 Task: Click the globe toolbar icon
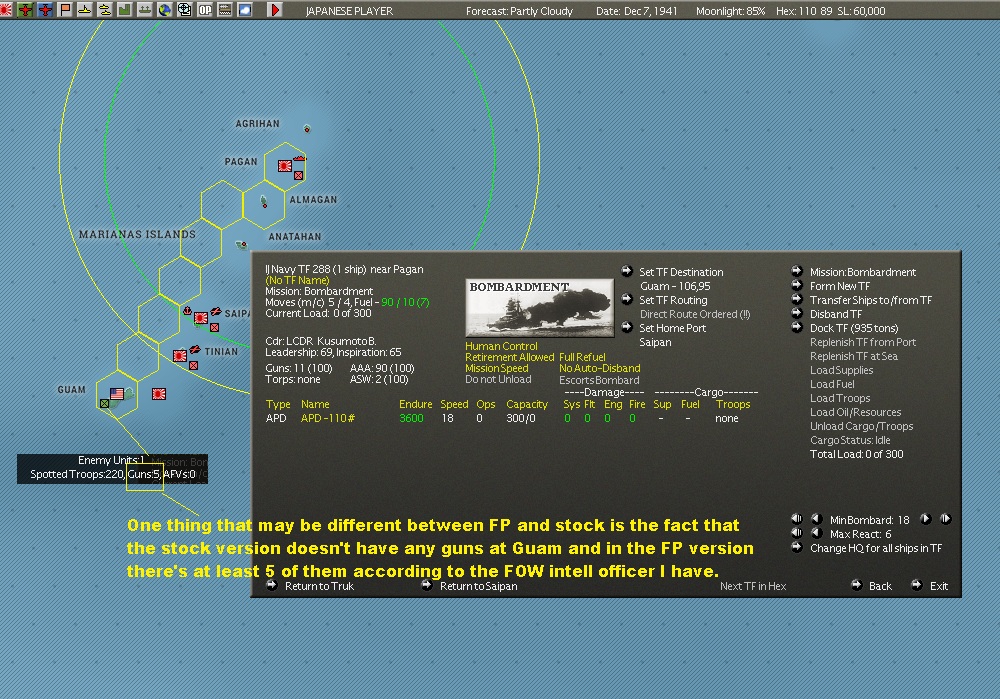point(165,10)
